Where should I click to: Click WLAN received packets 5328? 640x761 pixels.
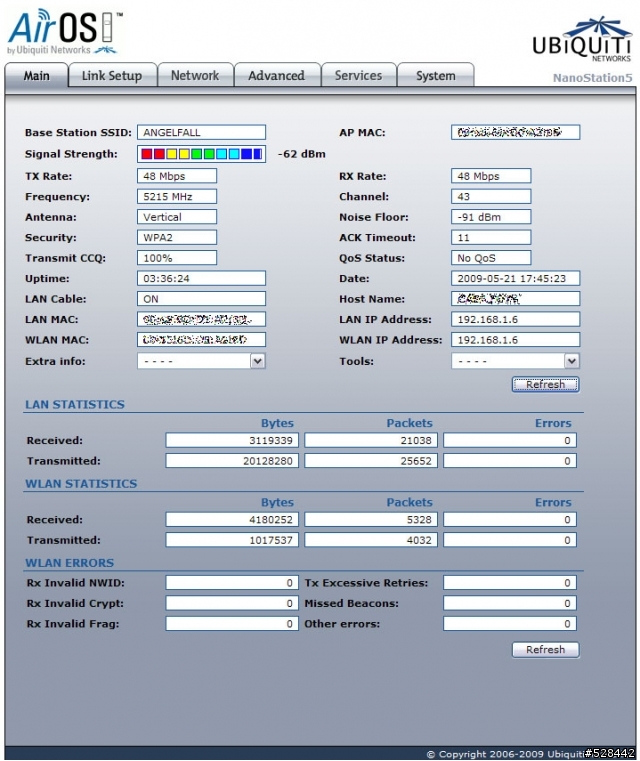pyautogui.click(x=371, y=520)
